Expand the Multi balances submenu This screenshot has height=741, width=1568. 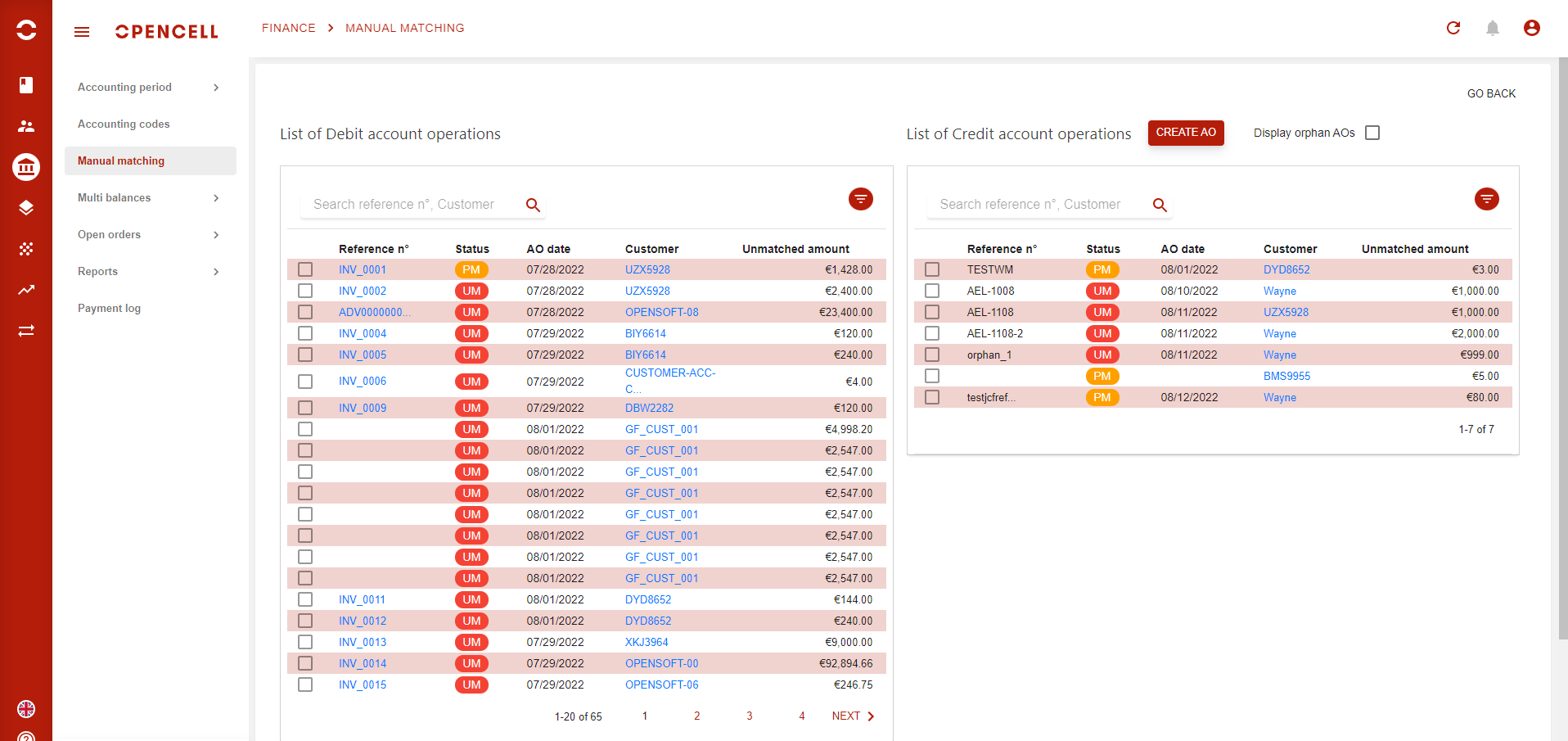216,198
